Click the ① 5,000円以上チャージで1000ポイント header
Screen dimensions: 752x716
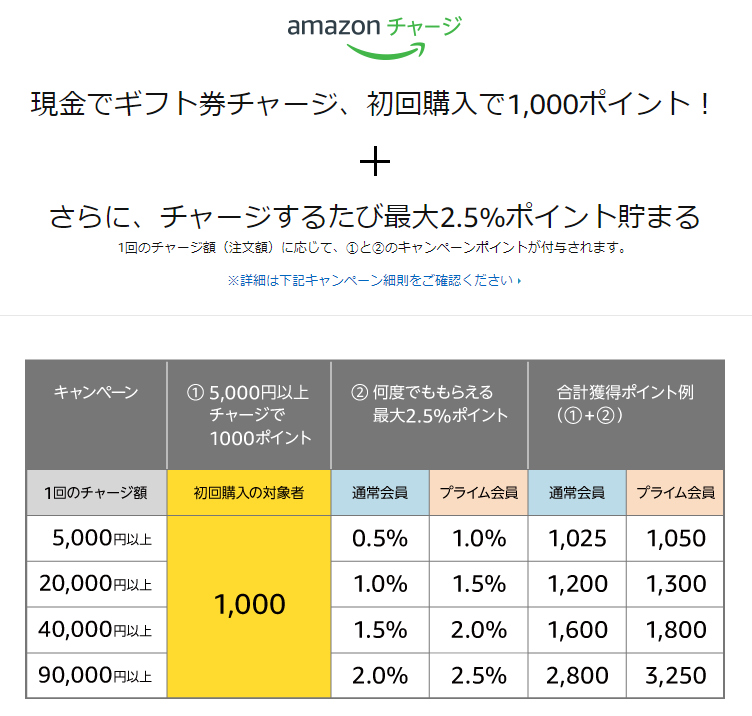pos(249,415)
